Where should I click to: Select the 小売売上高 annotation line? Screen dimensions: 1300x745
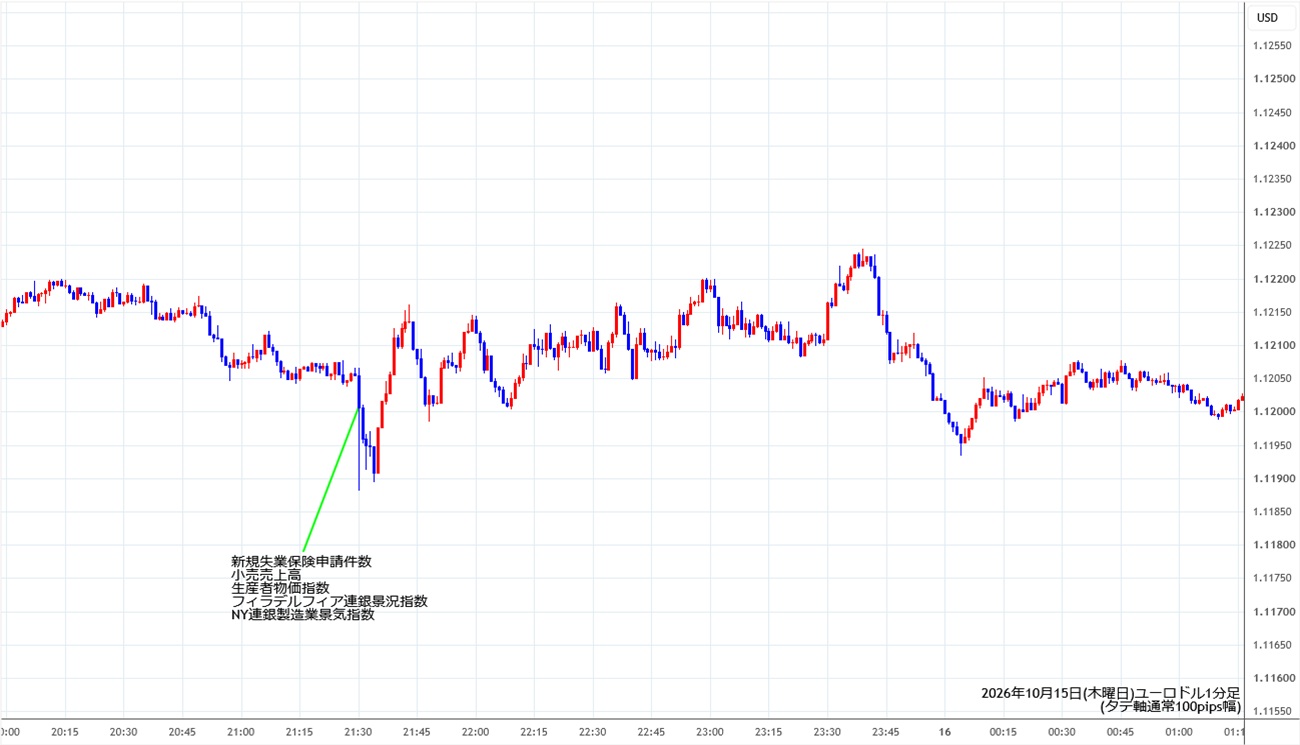point(266,575)
